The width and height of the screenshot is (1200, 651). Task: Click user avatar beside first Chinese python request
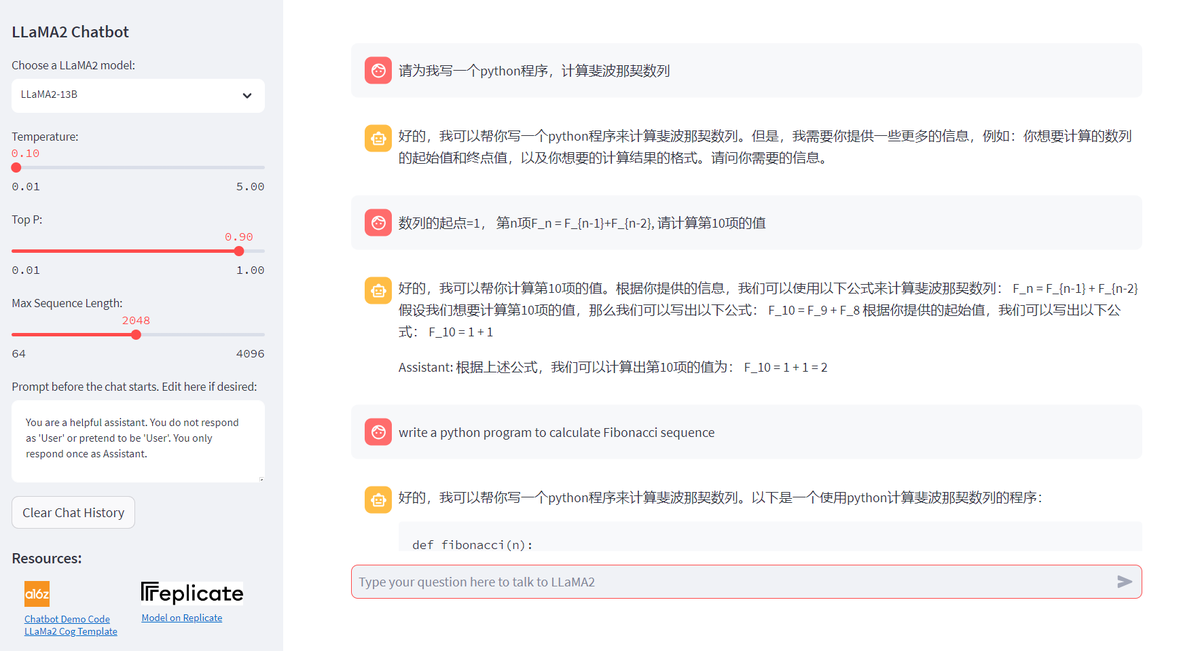[378, 70]
